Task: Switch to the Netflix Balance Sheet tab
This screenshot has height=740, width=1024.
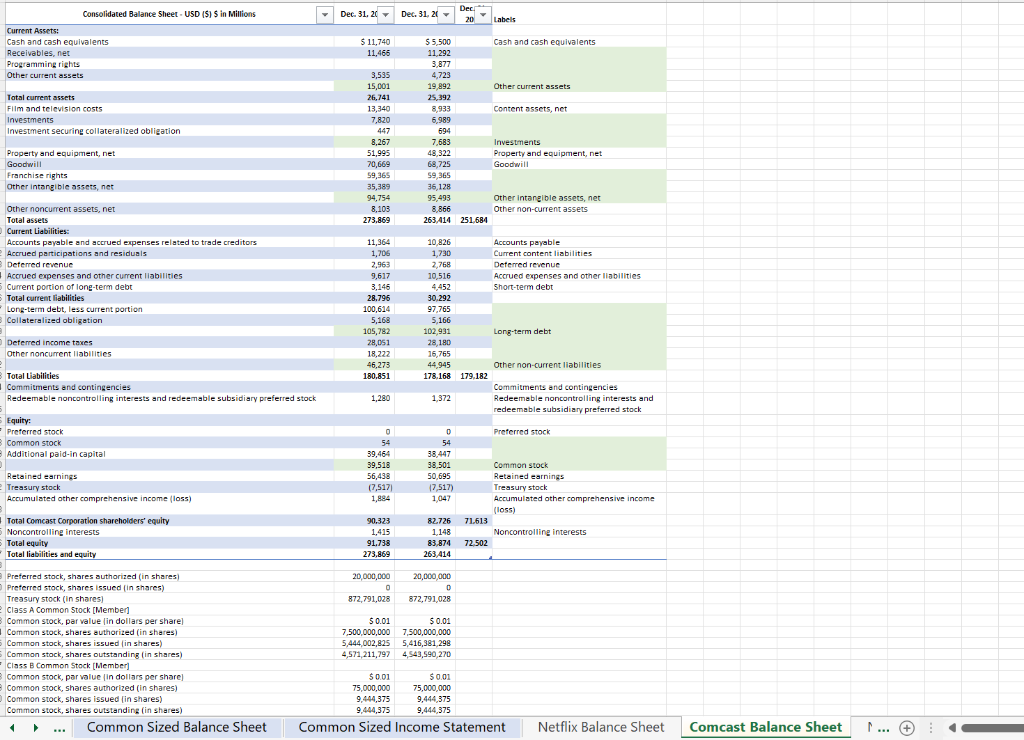Action: [x=601, y=727]
